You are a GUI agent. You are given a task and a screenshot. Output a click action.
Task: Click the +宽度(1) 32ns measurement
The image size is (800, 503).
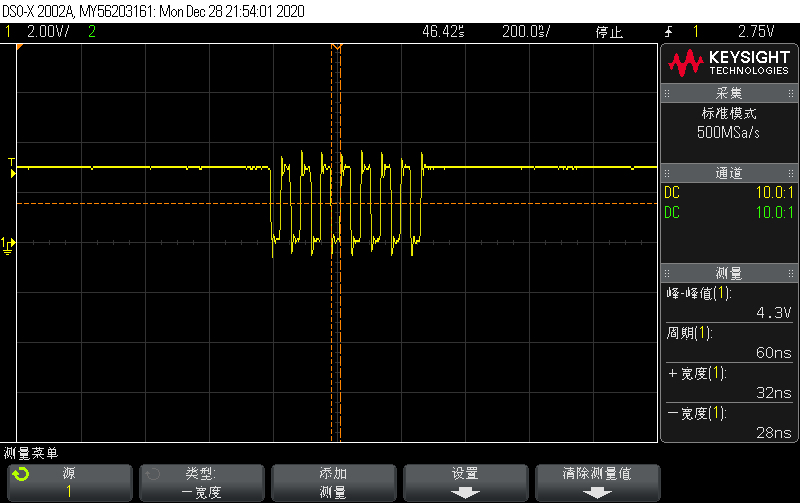pos(729,383)
